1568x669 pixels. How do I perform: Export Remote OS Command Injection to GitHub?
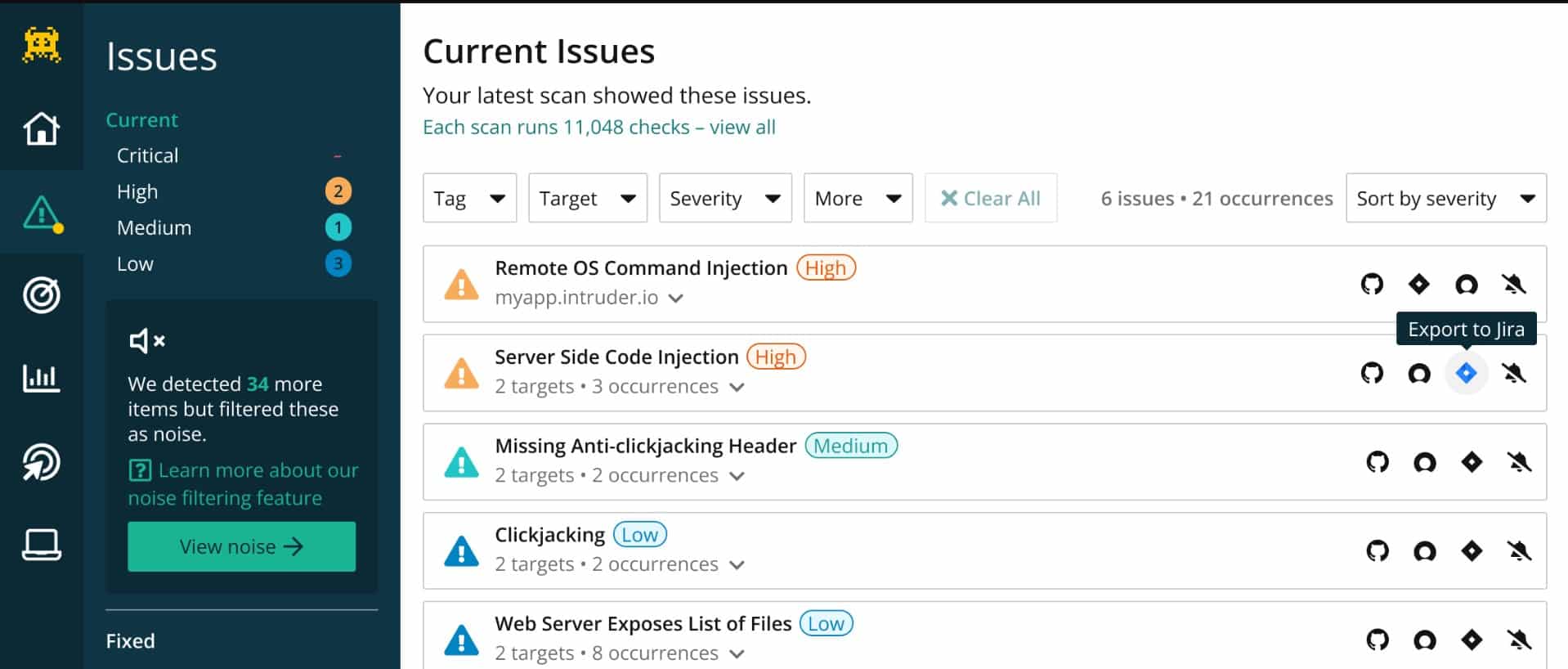point(1372,285)
